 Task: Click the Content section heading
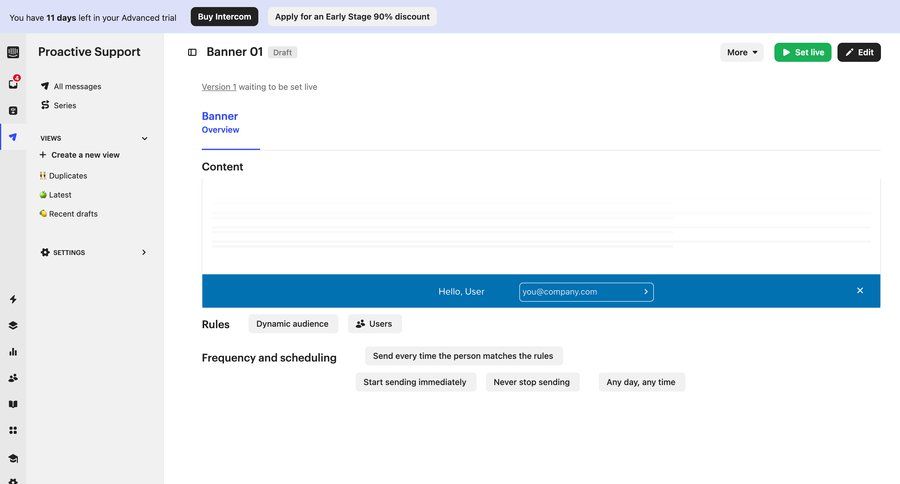(x=222, y=167)
